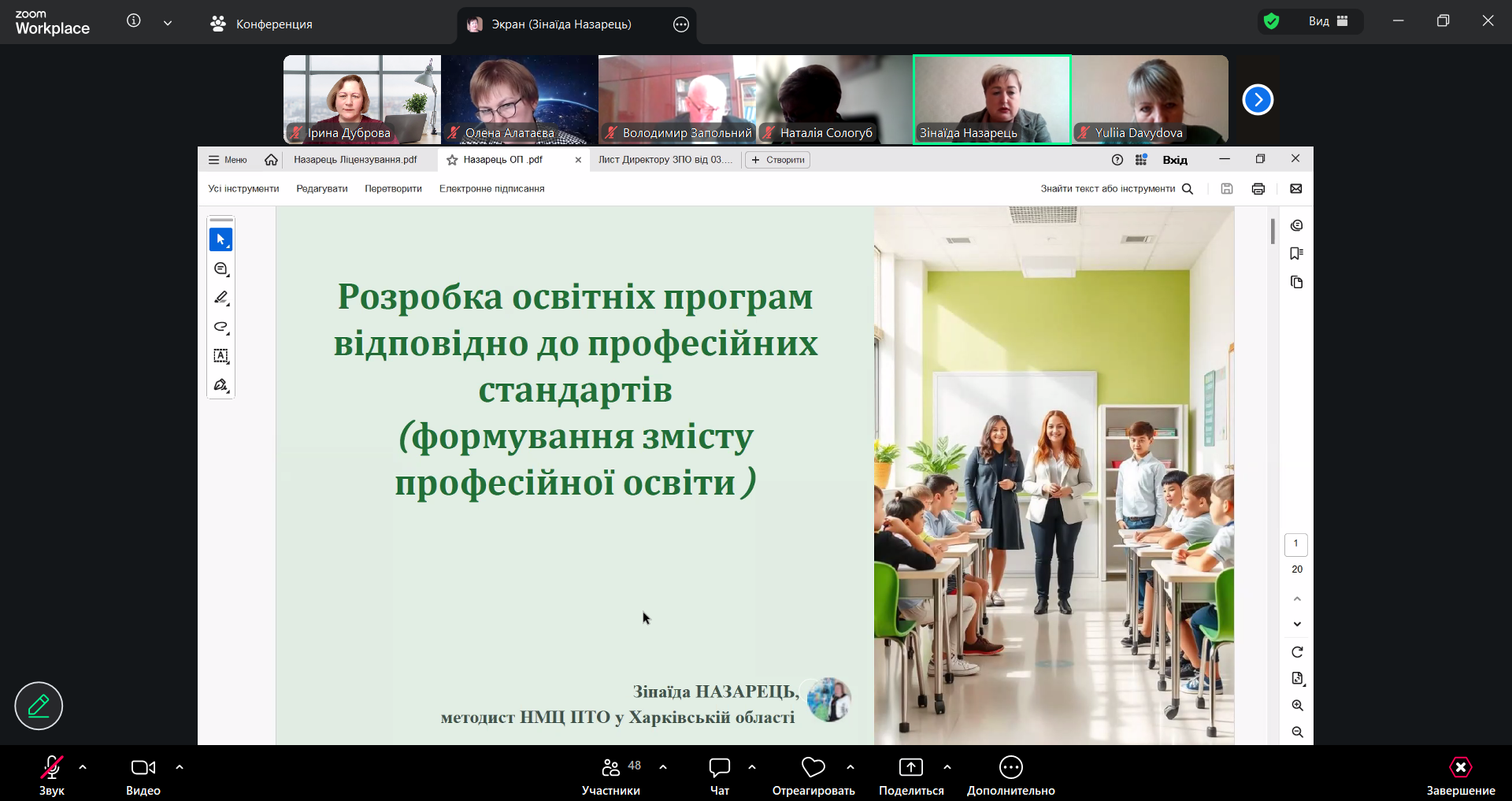This screenshot has width=1512, height=801.
Task: Toggle microphone mute with Звук button
Action: [x=52, y=767]
